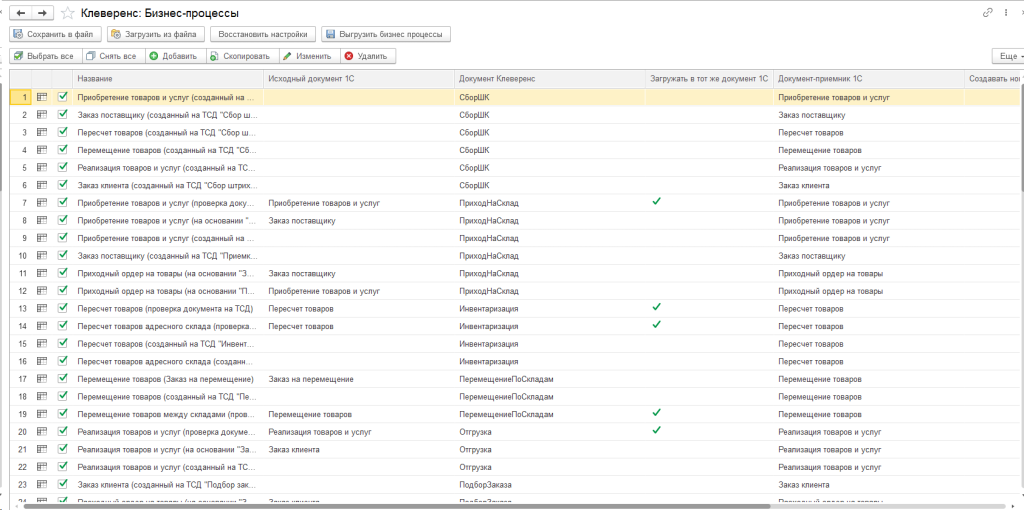Toggle checkbox for row 10 Заказ поставщику
Screen dimensions: 1024x510
pos(63,256)
